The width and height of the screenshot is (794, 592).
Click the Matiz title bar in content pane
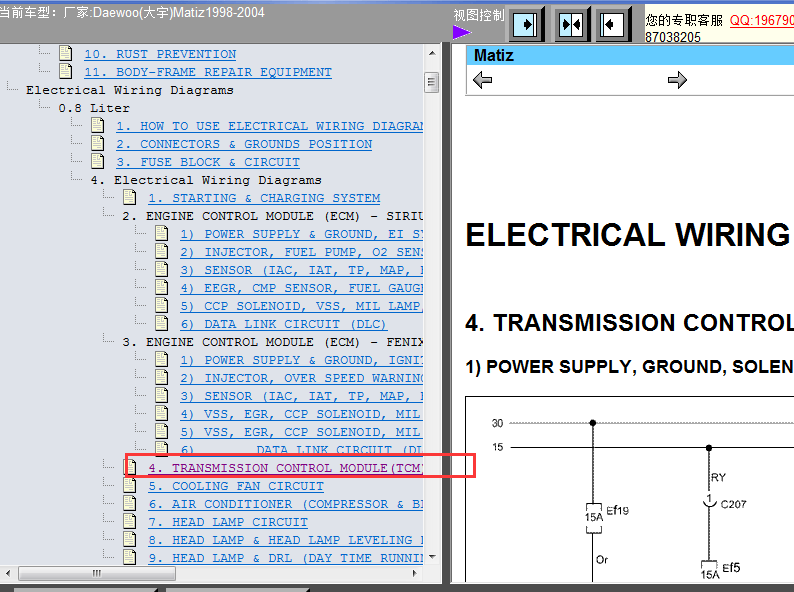630,55
